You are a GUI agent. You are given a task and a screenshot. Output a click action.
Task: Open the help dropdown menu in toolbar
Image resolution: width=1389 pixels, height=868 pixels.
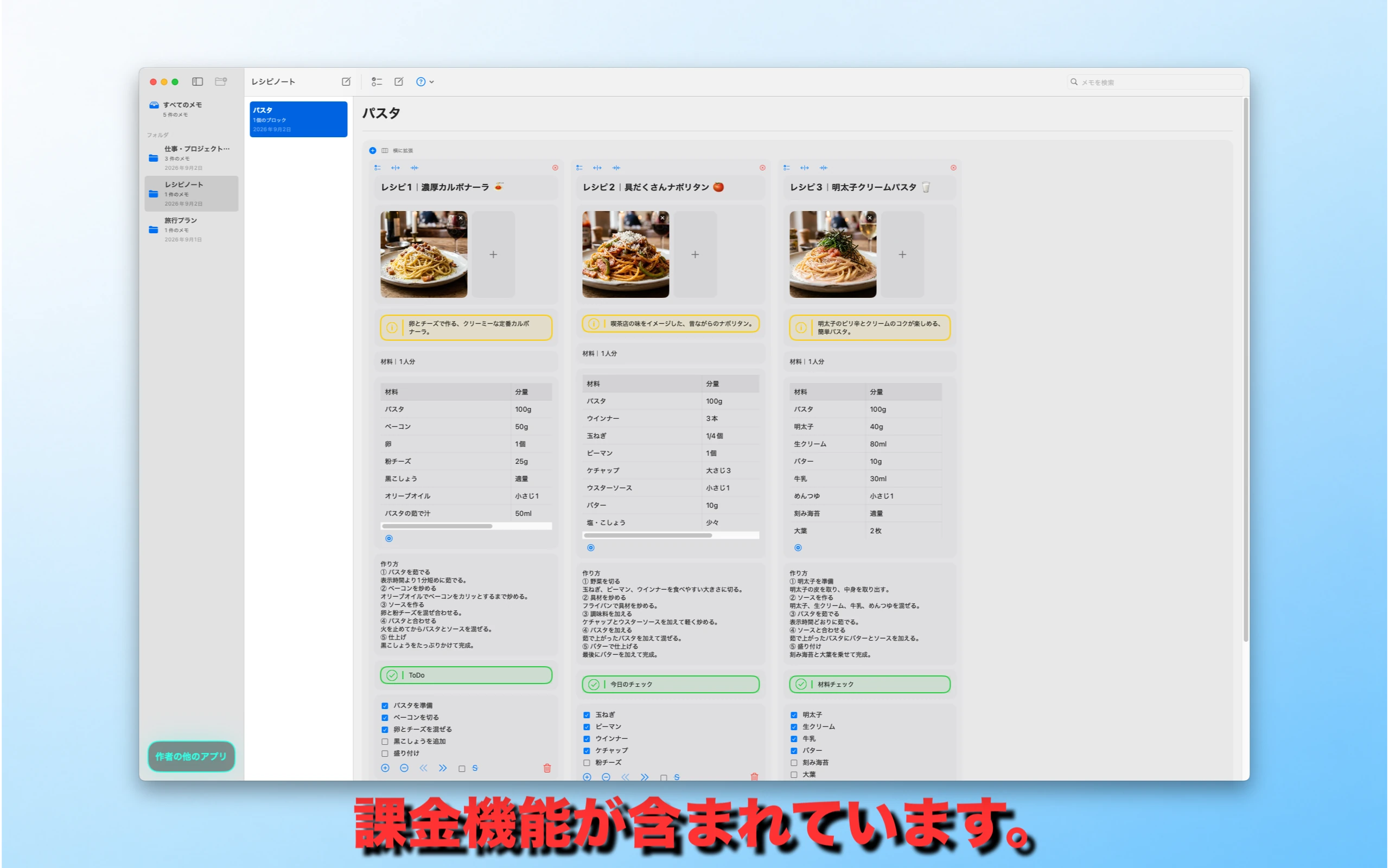pyautogui.click(x=425, y=81)
